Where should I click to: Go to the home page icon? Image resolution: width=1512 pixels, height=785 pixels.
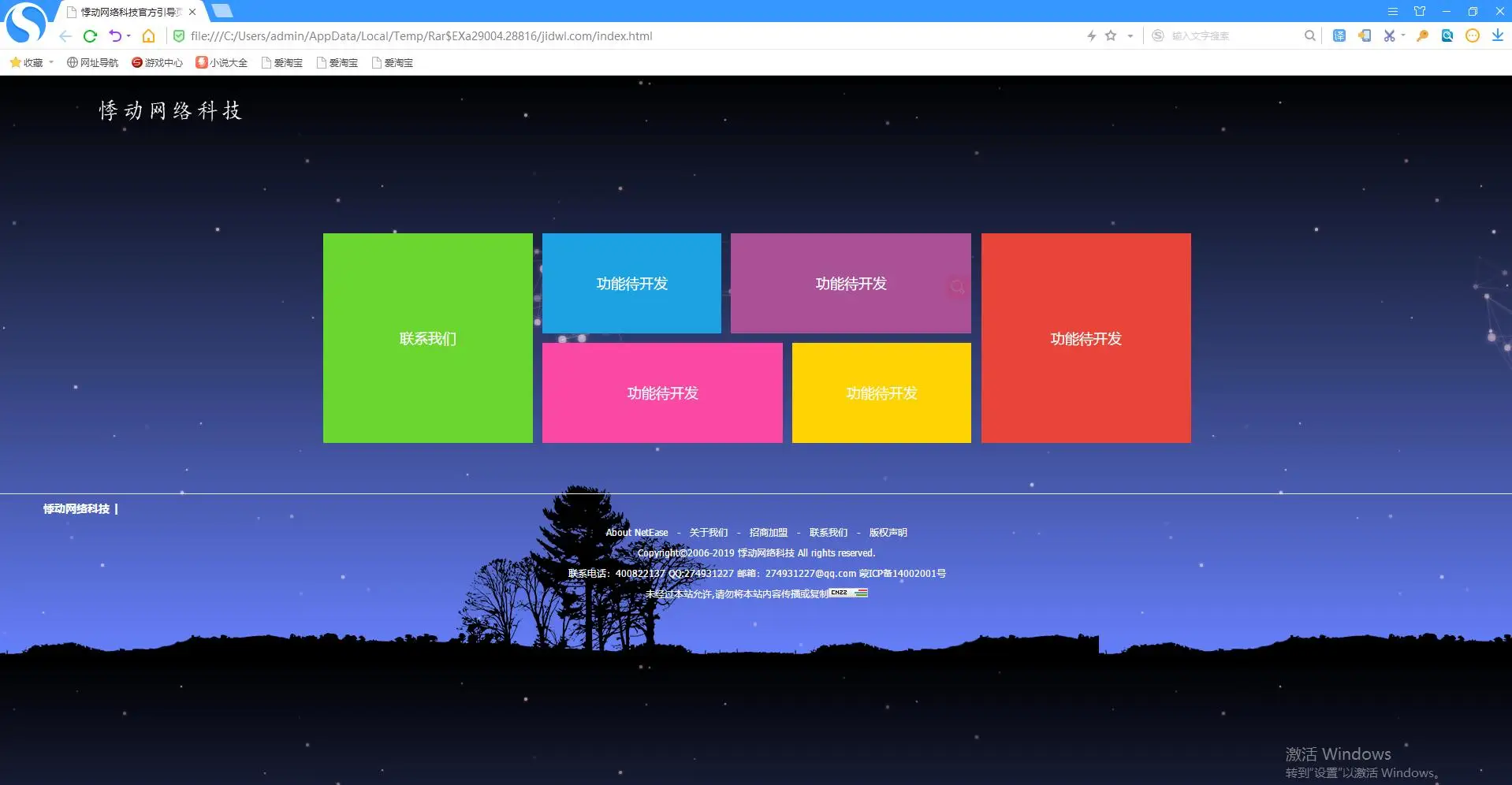click(148, 36)
